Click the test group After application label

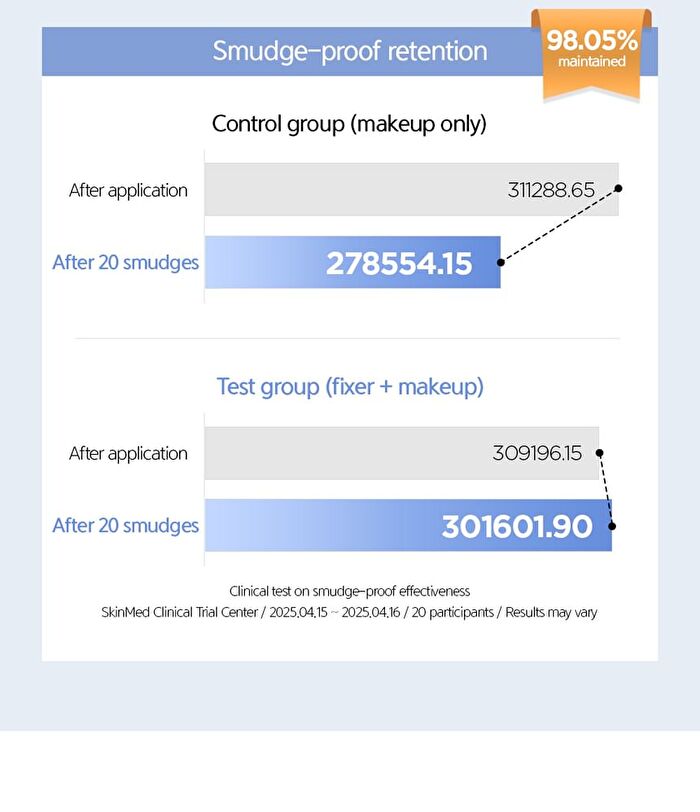point(128,454)
